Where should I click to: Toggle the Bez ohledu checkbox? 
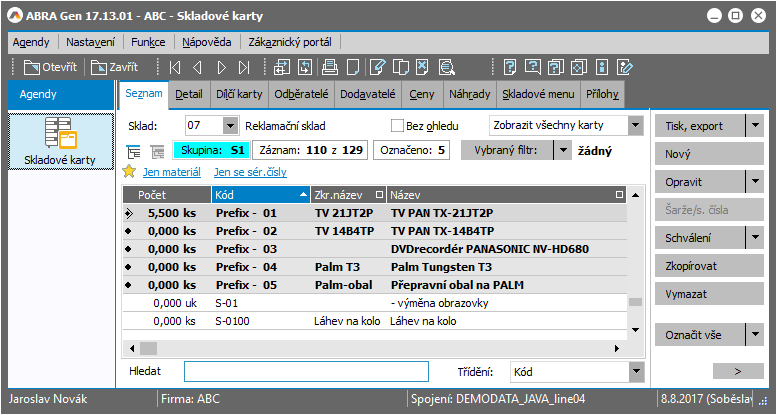click(397, 126)
